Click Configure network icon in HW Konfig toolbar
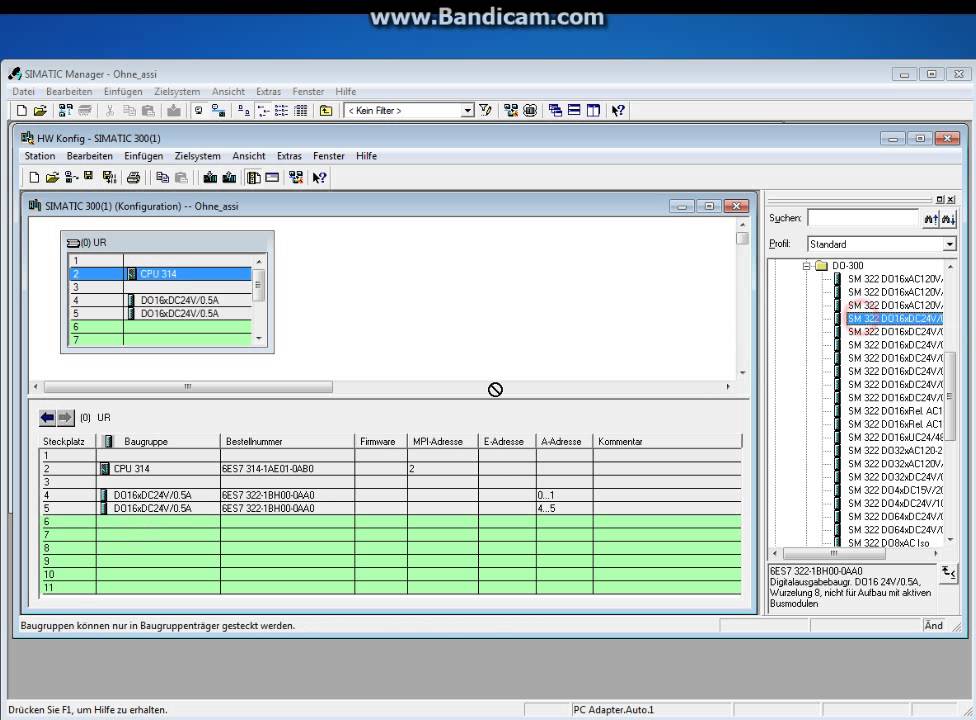 [x=296, y=178]
